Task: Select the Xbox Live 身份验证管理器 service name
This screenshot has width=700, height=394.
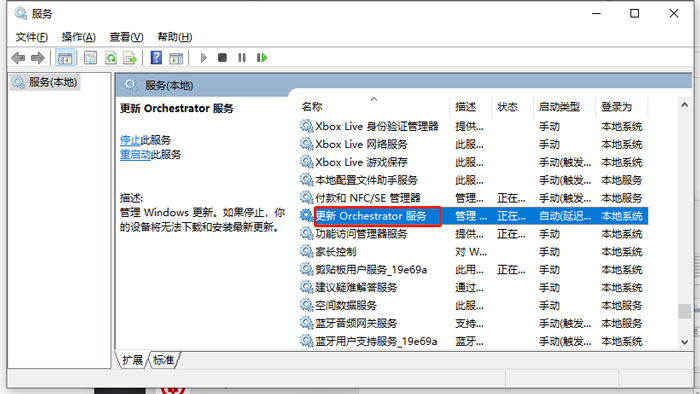Action: pyautogui.click(x=377, y=126)
